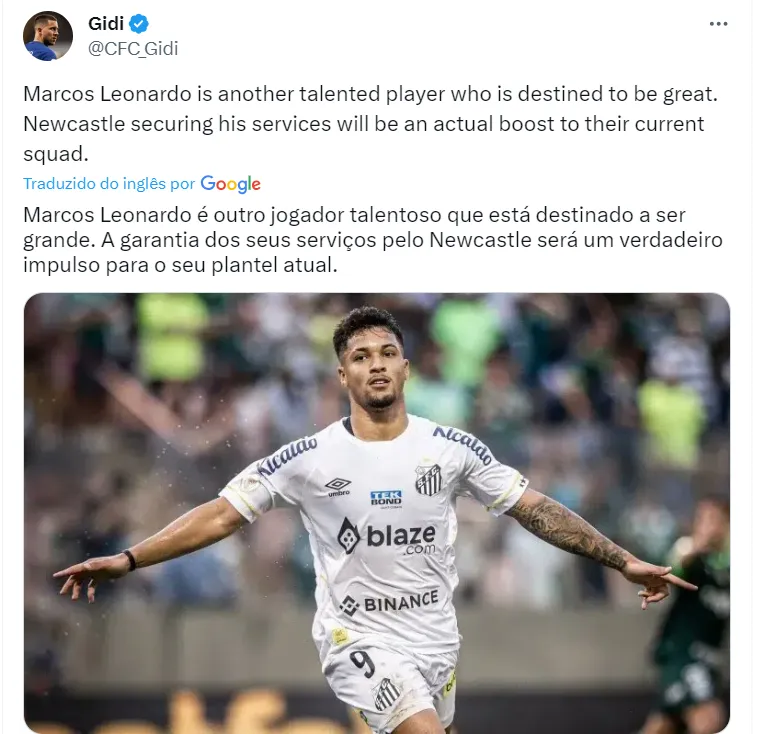Click the number 9 on the shorts
770x734 pixels.
coord(363,663)
